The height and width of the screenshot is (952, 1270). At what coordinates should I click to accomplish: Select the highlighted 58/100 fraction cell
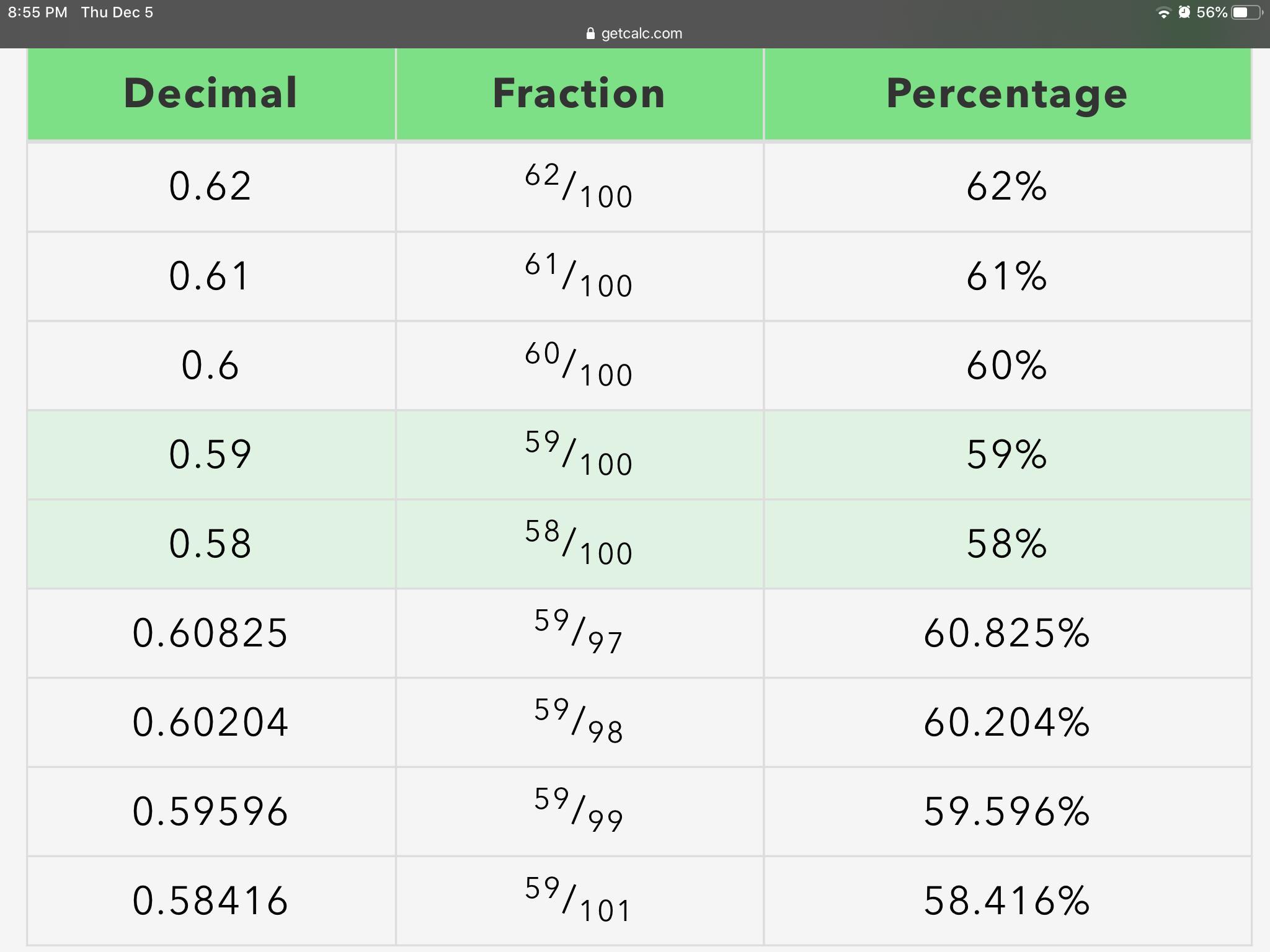(579, 544)
